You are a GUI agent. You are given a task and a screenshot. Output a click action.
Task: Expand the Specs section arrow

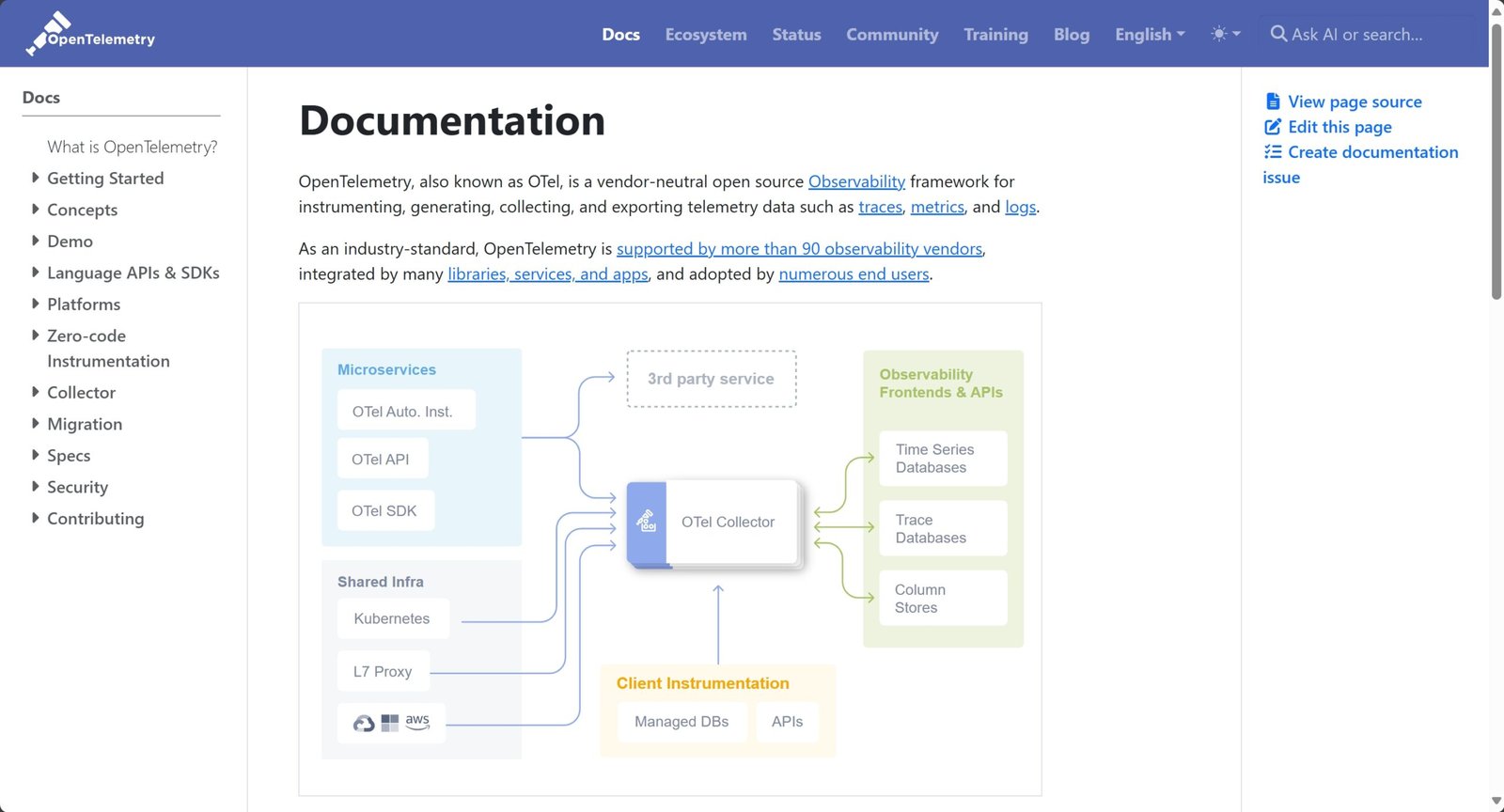(x=36, y=455)
